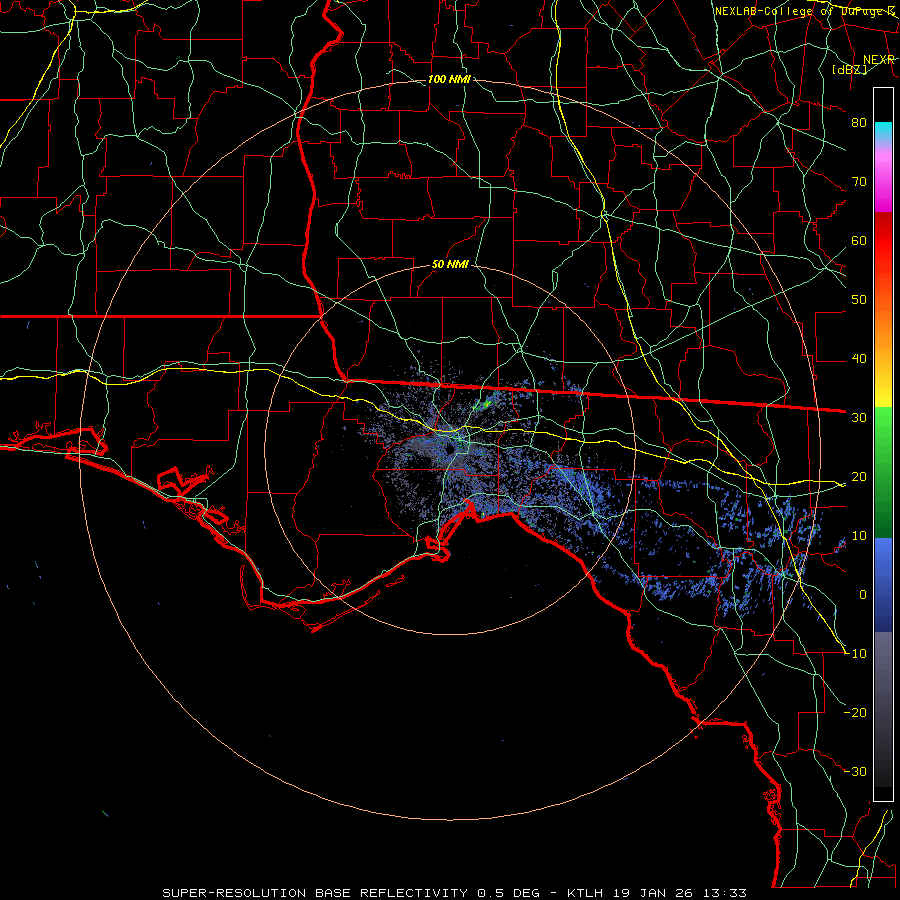The width and height of the screenshot is (900, 900).
Task: Click the "50 NMI" range ring label
Action: pyautogui.click(x=450, y=265)
